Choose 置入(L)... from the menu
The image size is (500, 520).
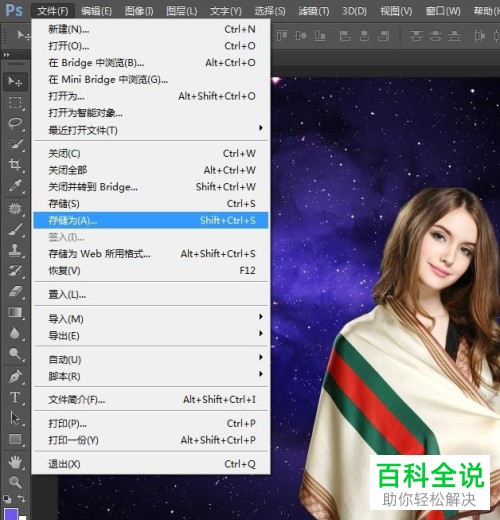[x=151, y=295]
